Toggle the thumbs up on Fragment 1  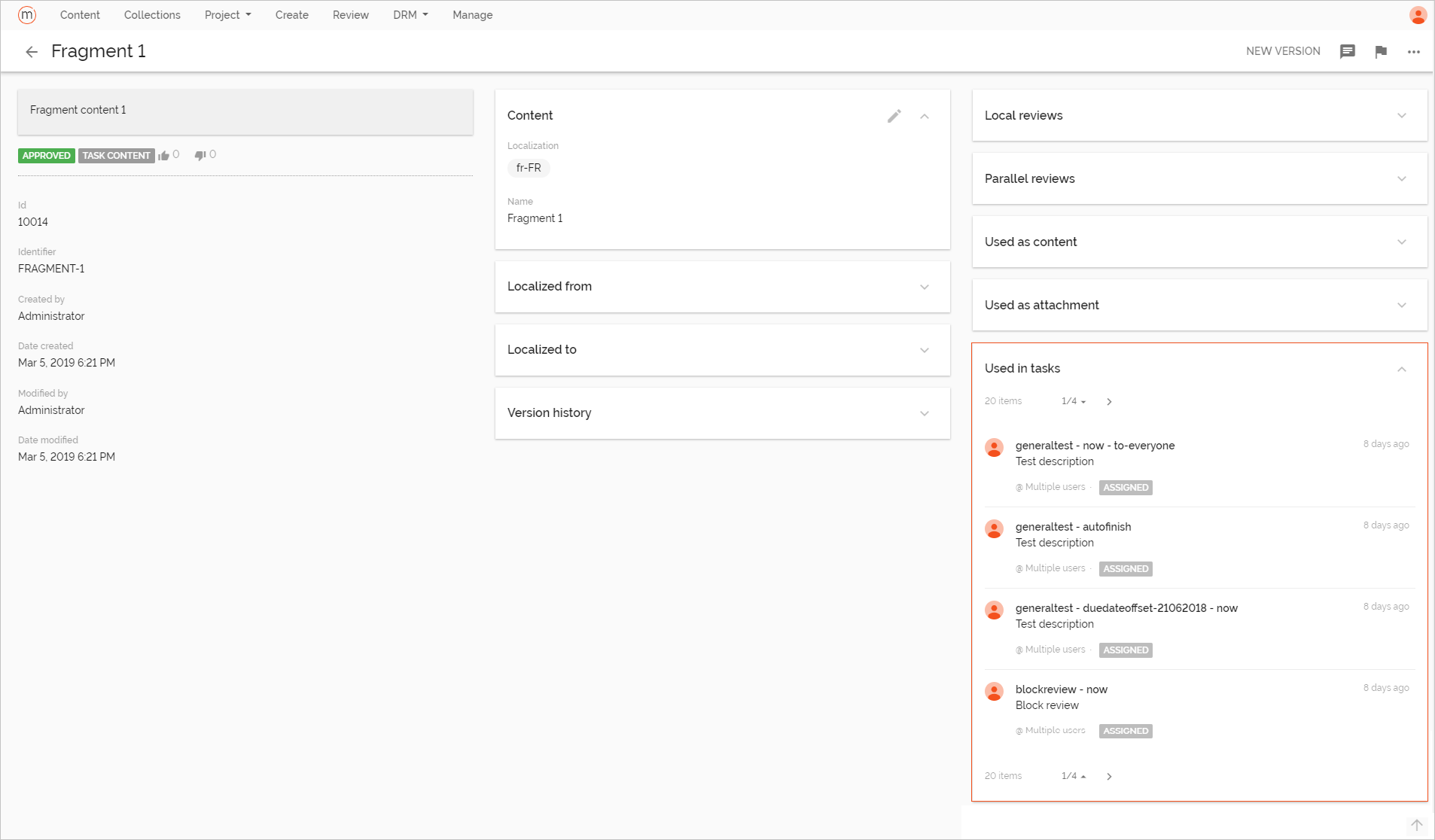164,155
